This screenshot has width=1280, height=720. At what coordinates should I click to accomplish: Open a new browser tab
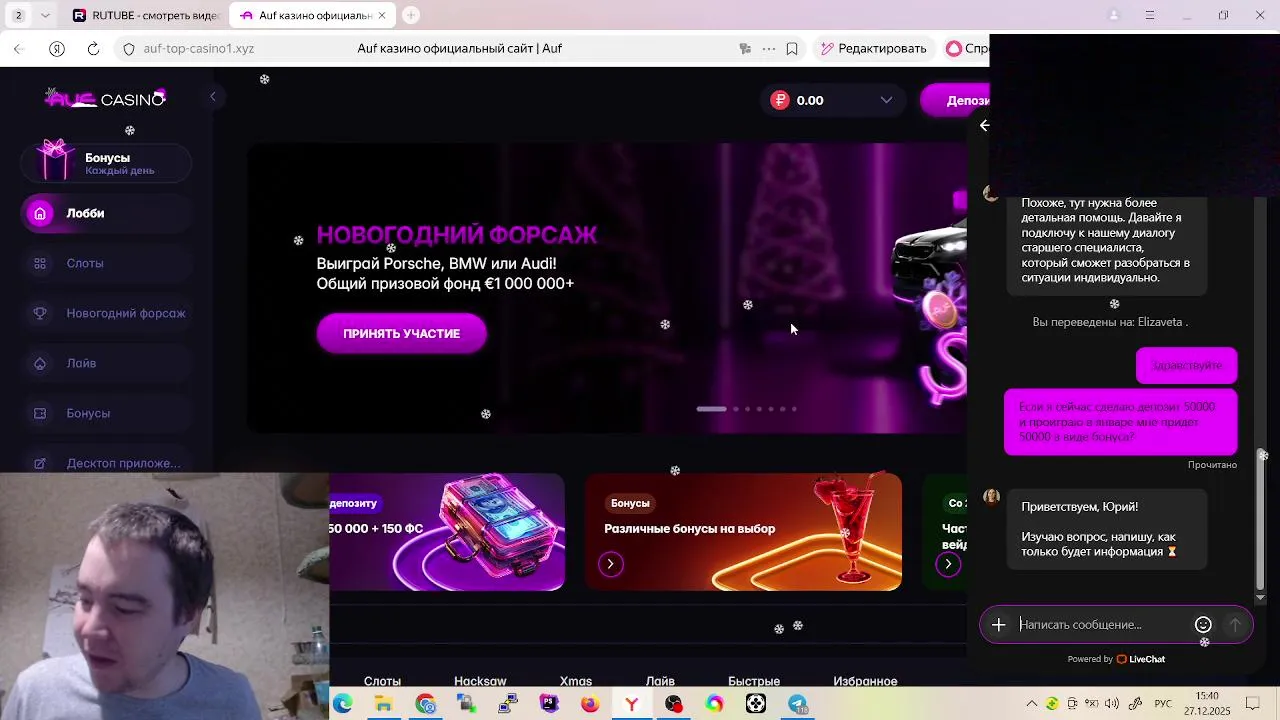point(411,15)
